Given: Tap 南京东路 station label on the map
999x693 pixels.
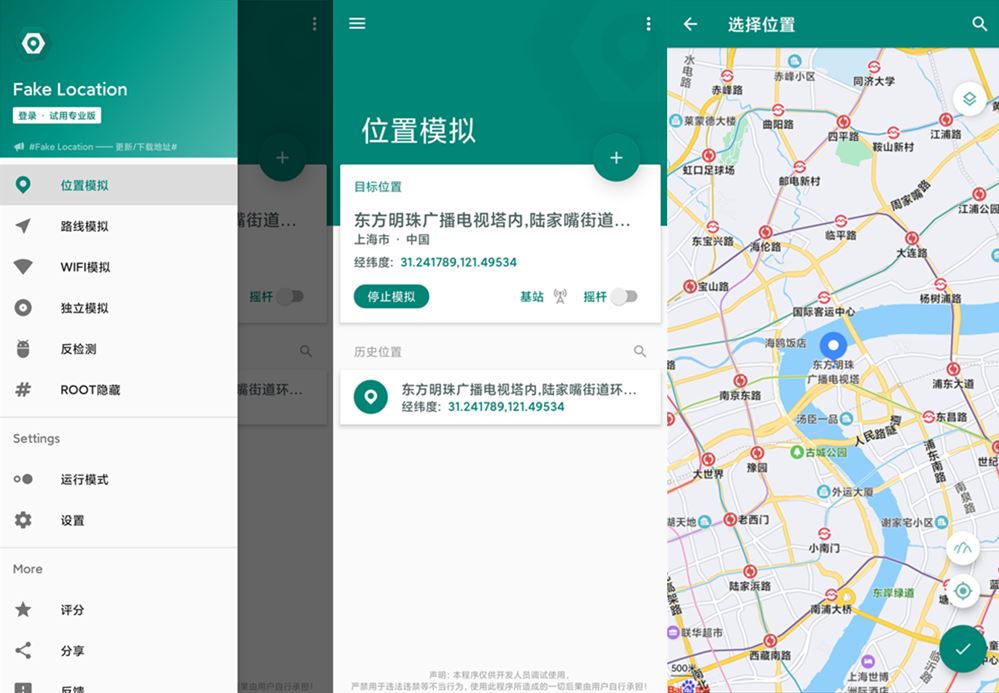Looking at the screenshot, I should pyautogui.click(x=740, y=395).
